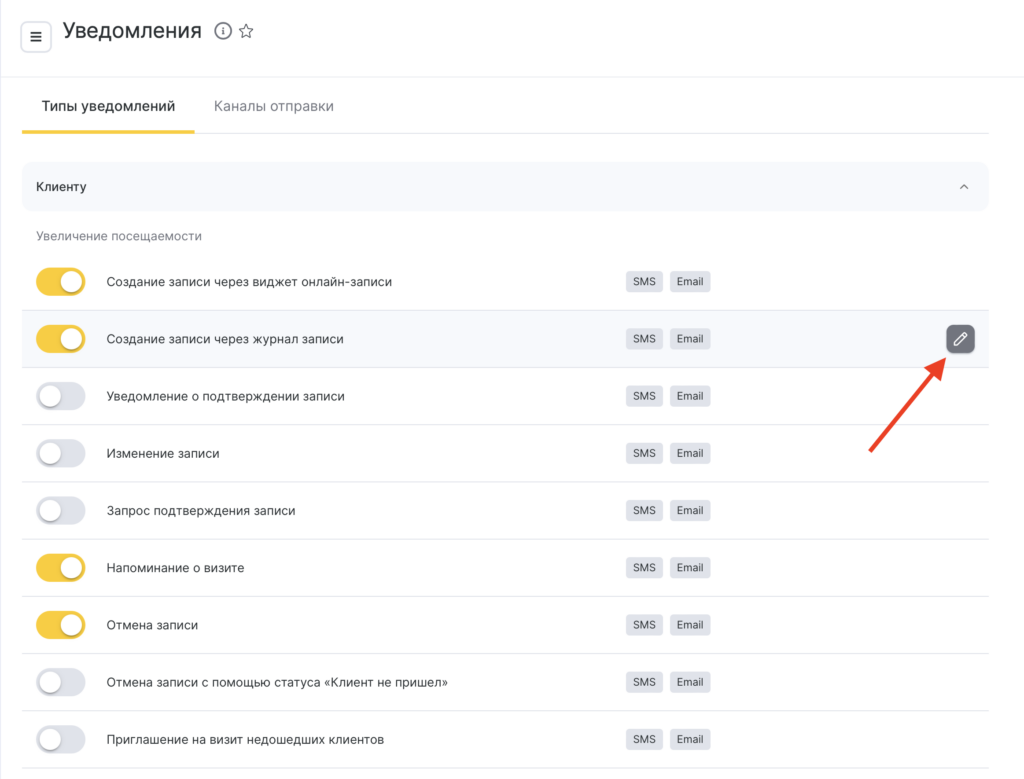Toggle Приглашение на визит недошедших клиентов
Screen dimensions: 1024x779
click(x=61, y=740)
